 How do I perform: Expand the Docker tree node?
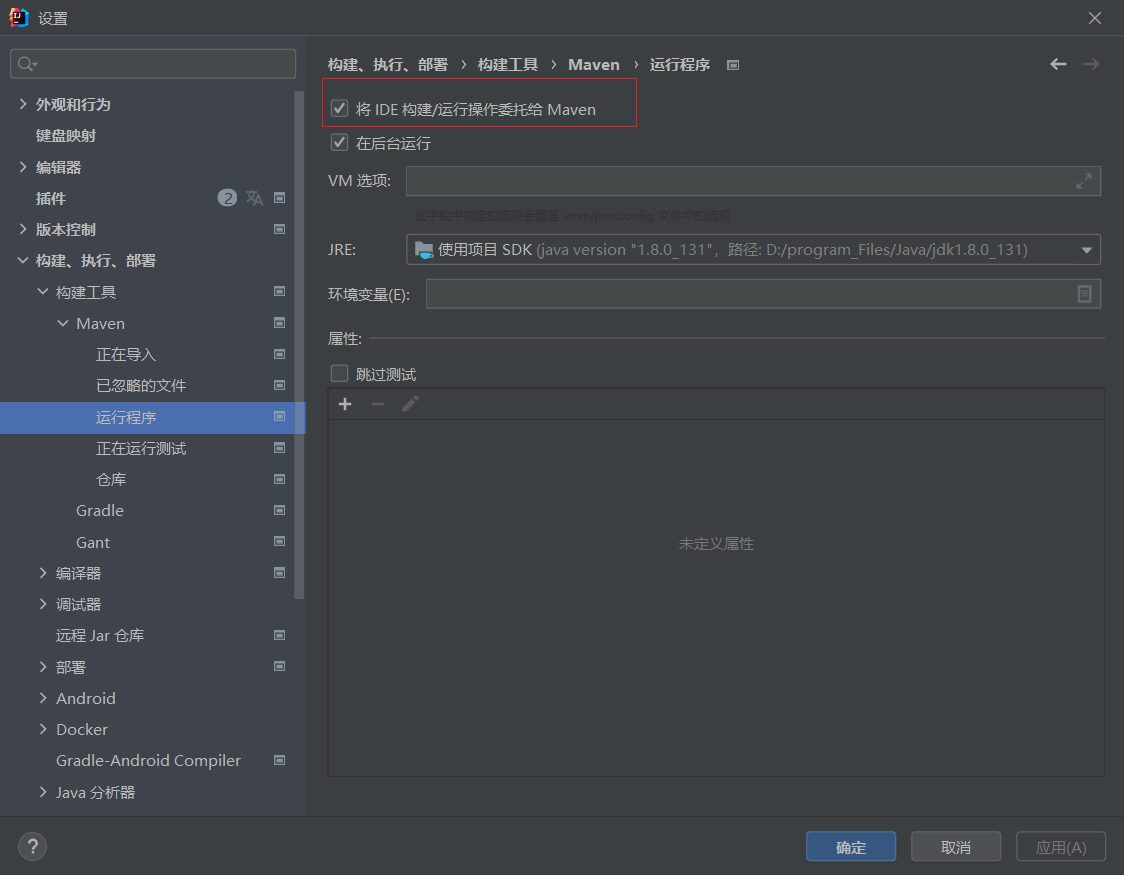tap(43, 730)
